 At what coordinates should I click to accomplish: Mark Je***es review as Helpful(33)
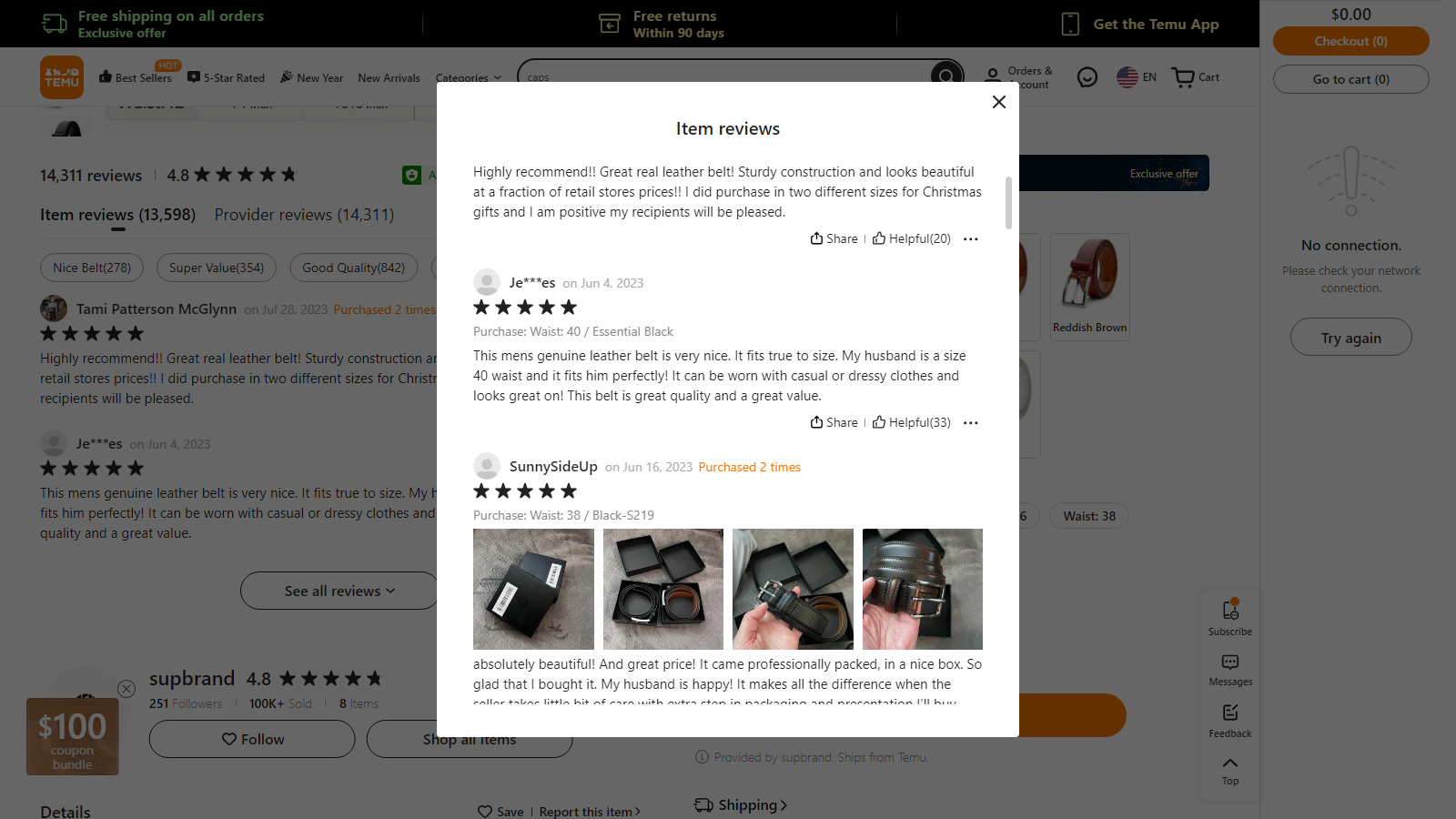click(x=912, y=422)
